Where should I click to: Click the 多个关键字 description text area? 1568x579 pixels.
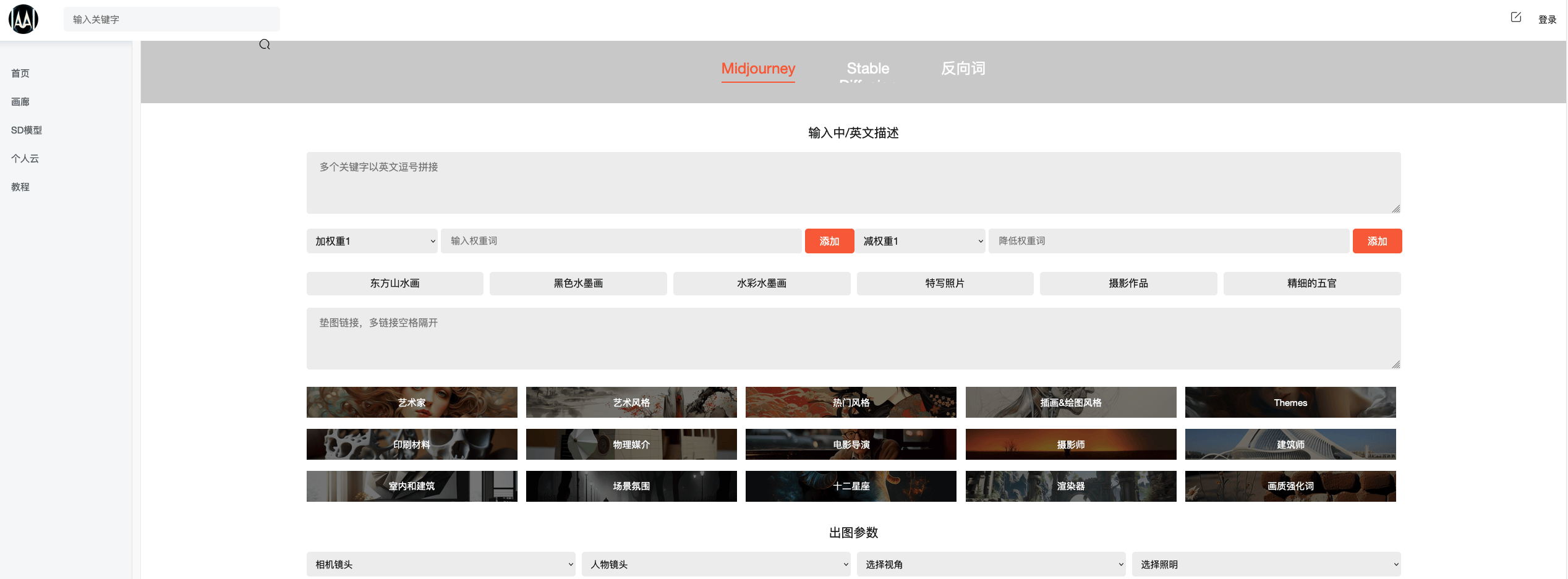[853, 183]
